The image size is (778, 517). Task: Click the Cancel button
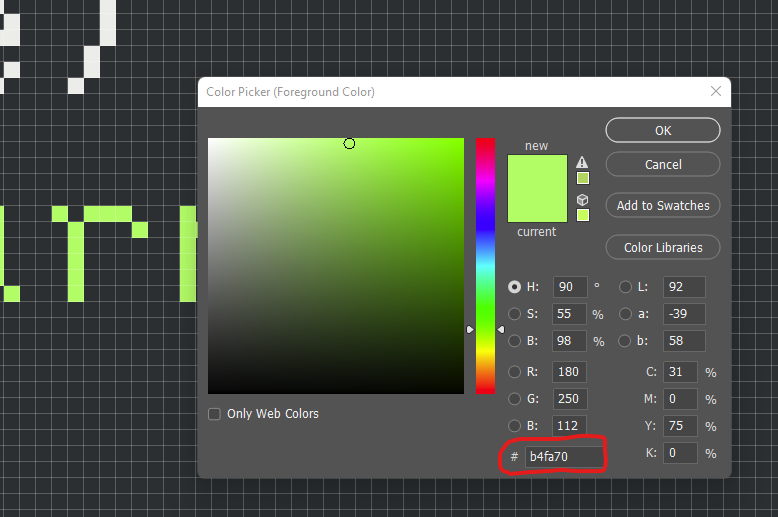click(663, 164)
